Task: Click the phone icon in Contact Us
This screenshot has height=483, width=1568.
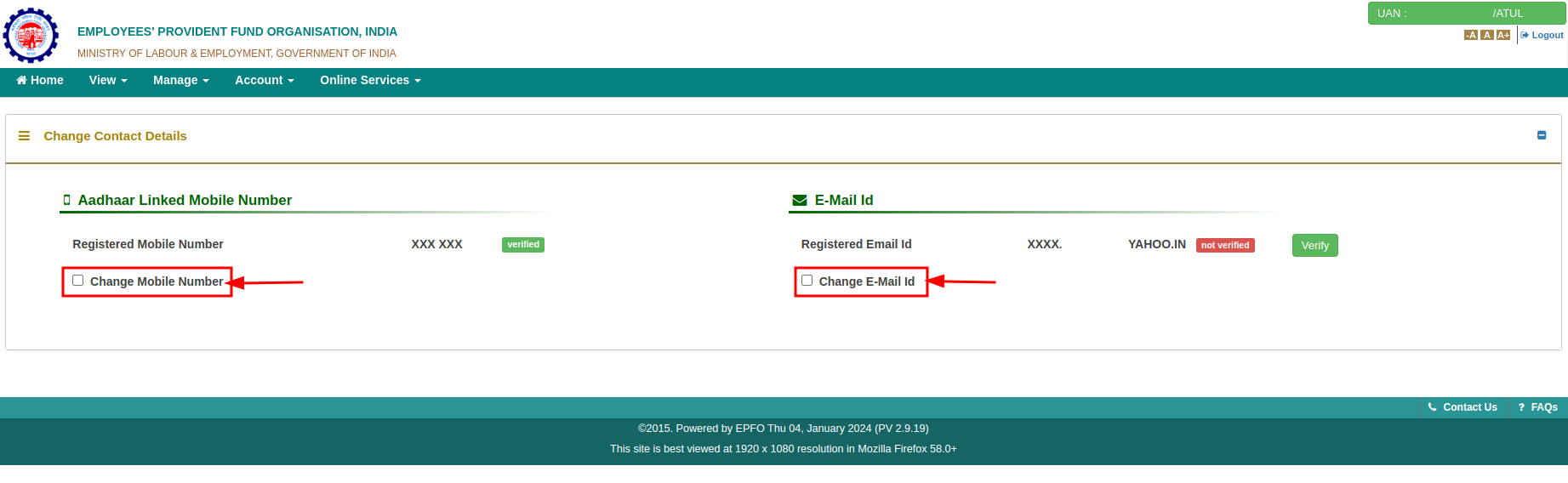Action: (x=1432, y=407)
